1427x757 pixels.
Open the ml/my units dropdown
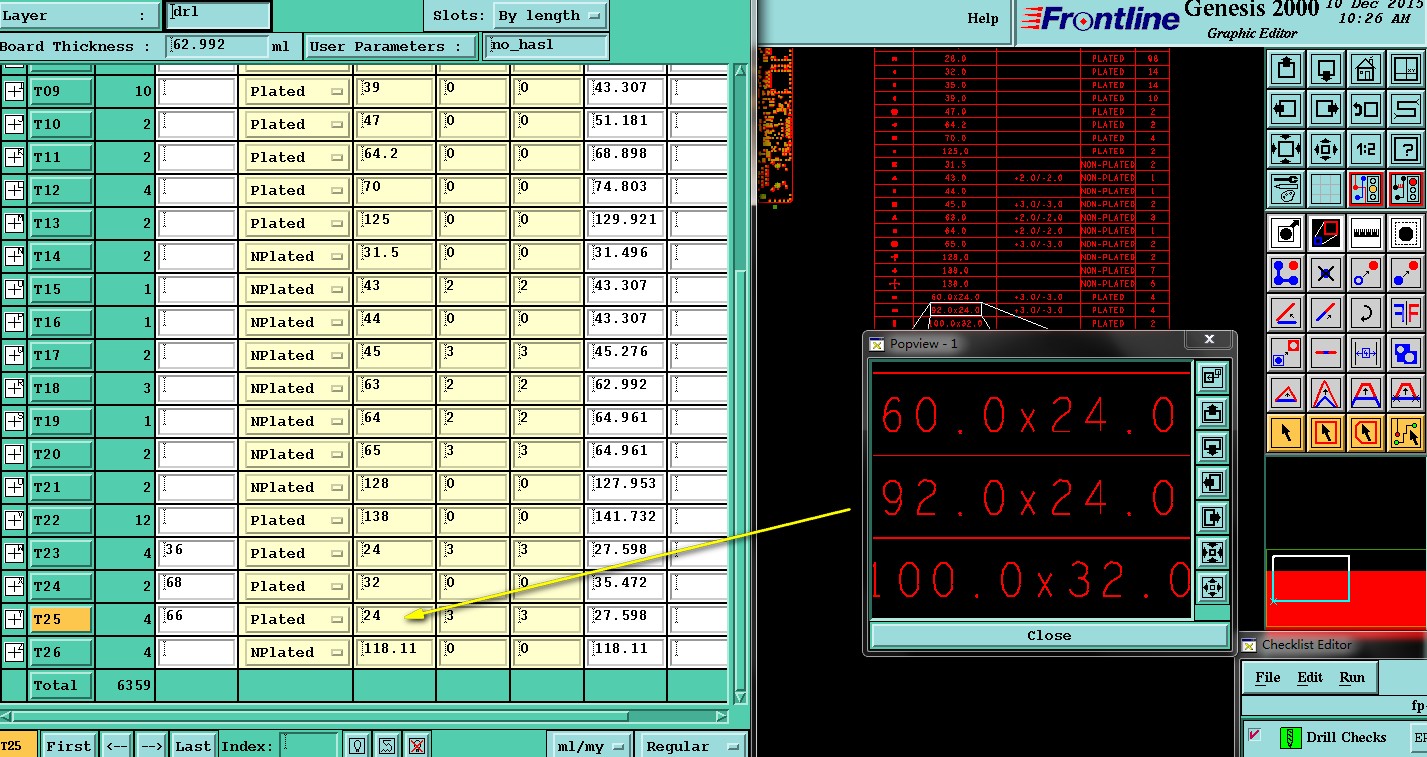[x=591, y=746]
